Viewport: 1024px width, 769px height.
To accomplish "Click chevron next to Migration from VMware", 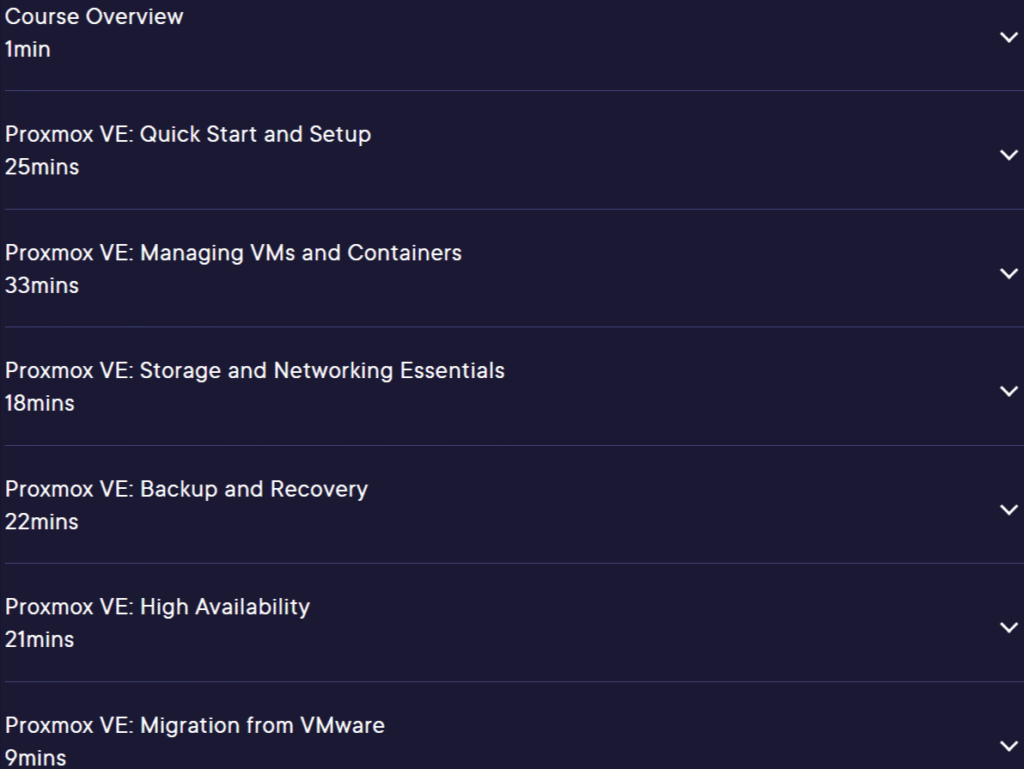I will (x=1009, y=746).
